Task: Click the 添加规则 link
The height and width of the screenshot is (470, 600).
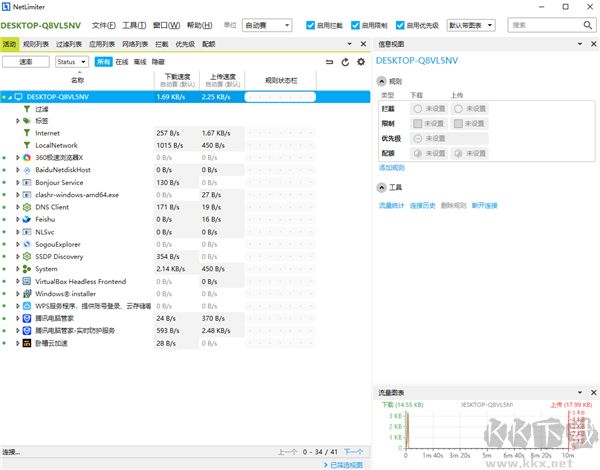Action: (391, 167)
